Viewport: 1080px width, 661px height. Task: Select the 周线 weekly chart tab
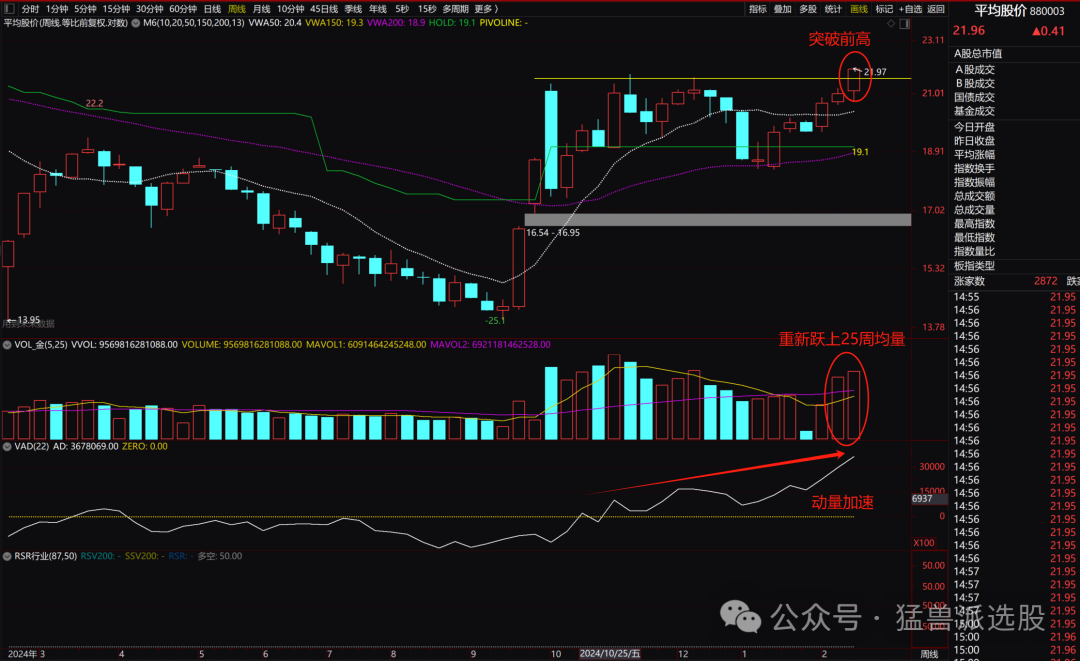(236, 9)
